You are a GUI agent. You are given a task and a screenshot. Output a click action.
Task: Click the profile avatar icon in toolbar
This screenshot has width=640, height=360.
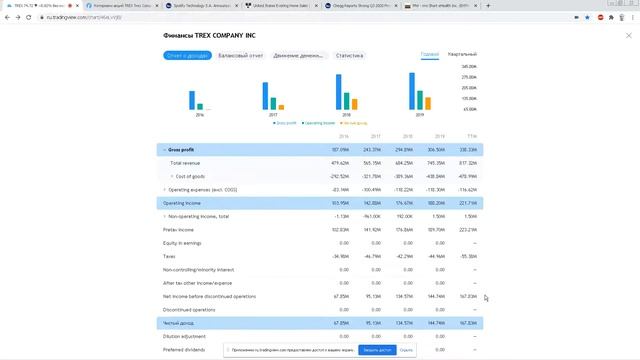point(622,18)
